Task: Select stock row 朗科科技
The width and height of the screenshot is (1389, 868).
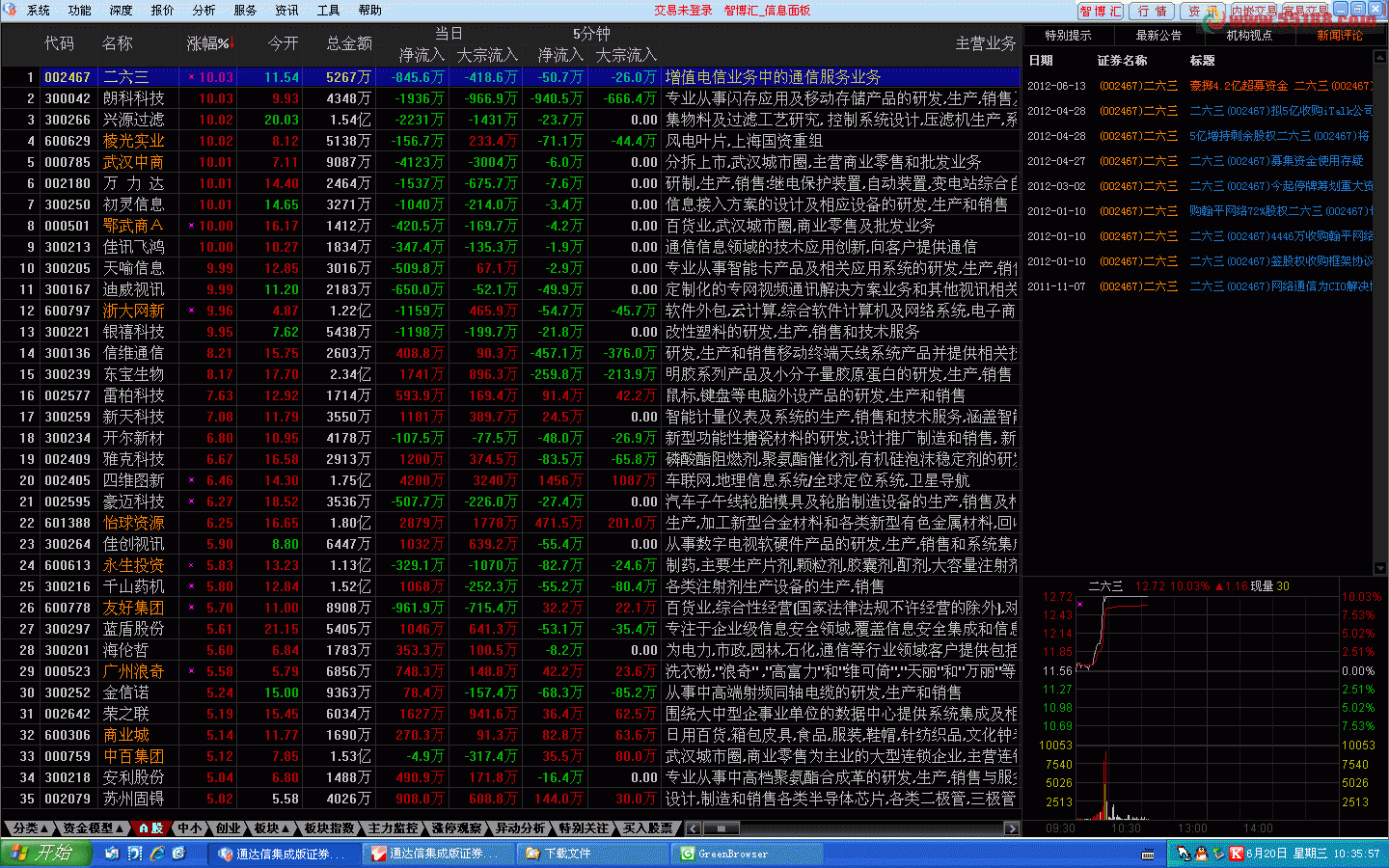Action: 510,98
